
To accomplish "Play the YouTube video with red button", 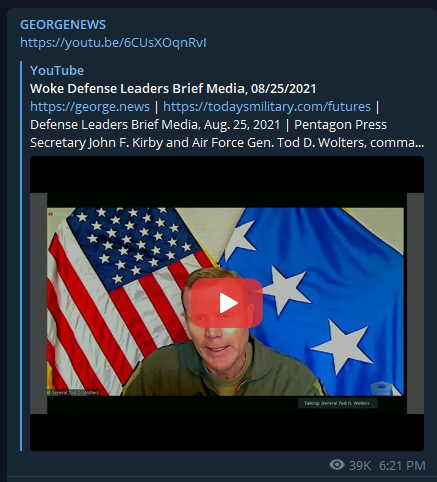I will point(227,303).
